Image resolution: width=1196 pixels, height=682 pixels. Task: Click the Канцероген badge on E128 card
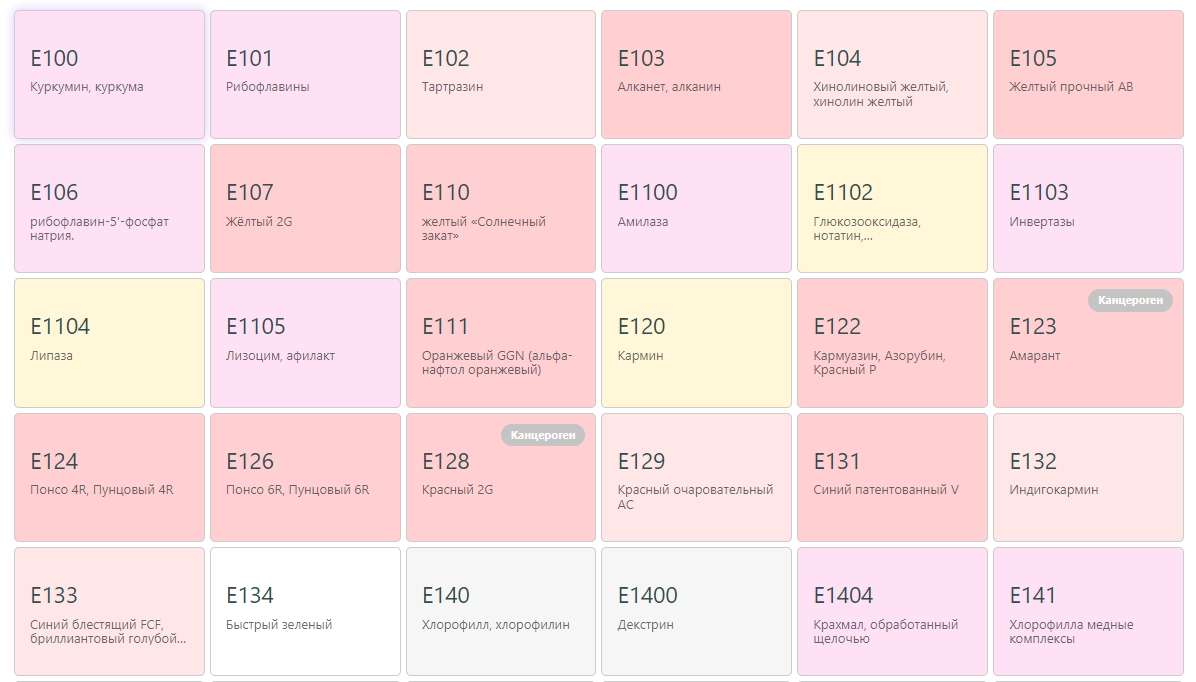pos(543,435)
